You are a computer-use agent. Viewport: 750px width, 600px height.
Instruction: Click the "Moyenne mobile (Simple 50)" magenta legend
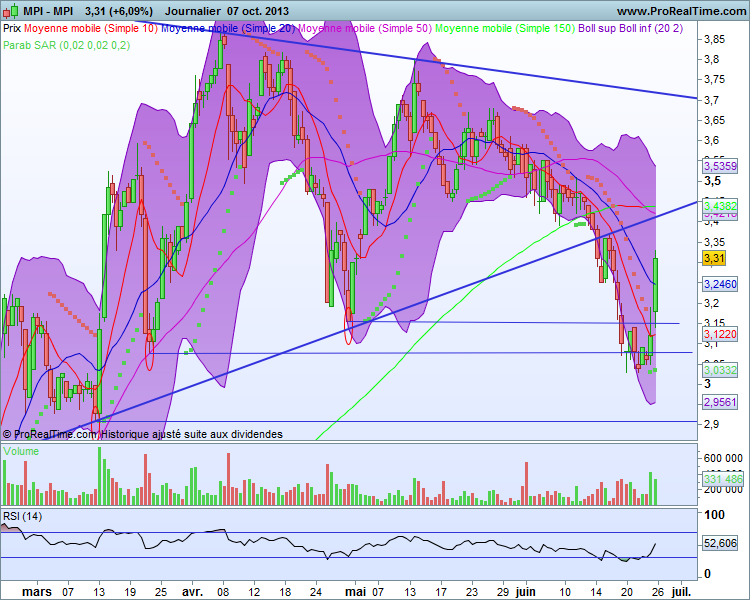pos(365,28)
